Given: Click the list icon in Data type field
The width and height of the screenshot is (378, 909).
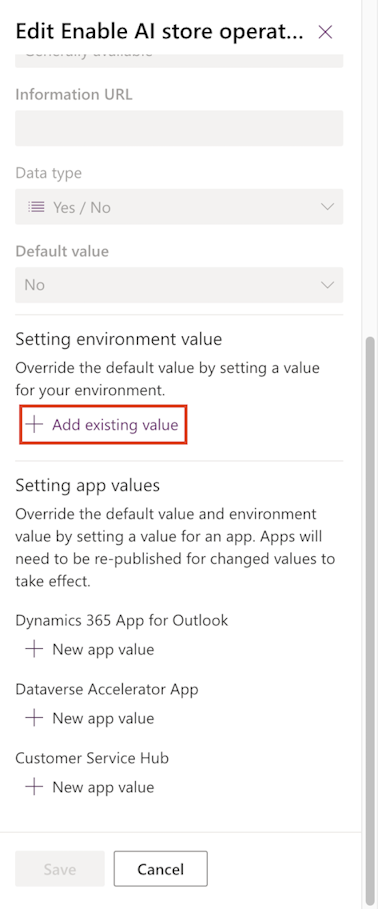Looking at the screenshot, I should pos(37,207).
